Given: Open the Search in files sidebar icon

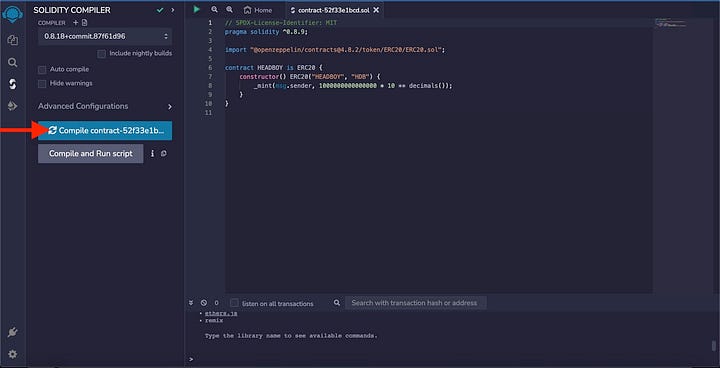Looking at the screenshot, I should click(13, 62).
